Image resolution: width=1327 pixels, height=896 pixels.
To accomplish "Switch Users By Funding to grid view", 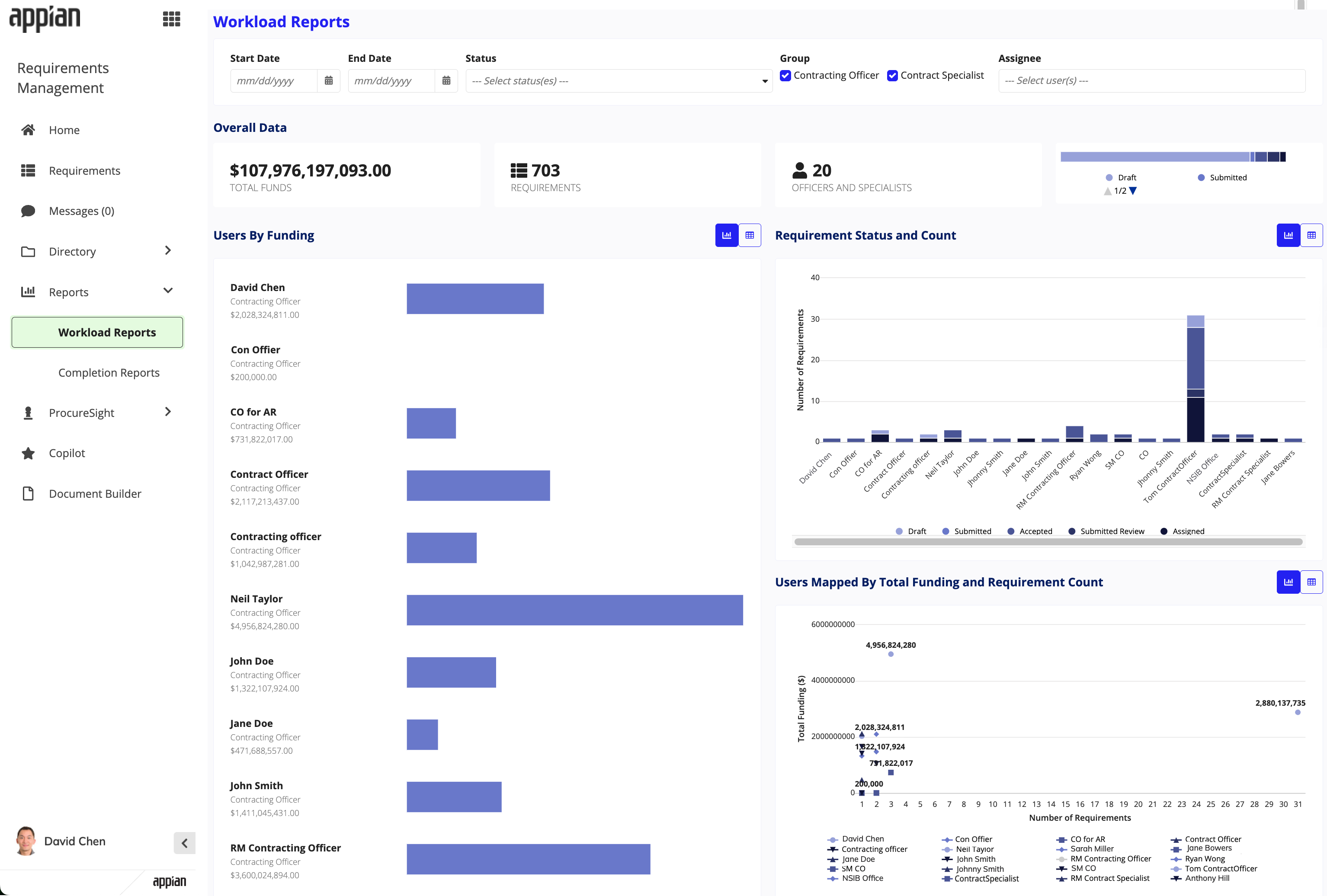I will 750,235.
